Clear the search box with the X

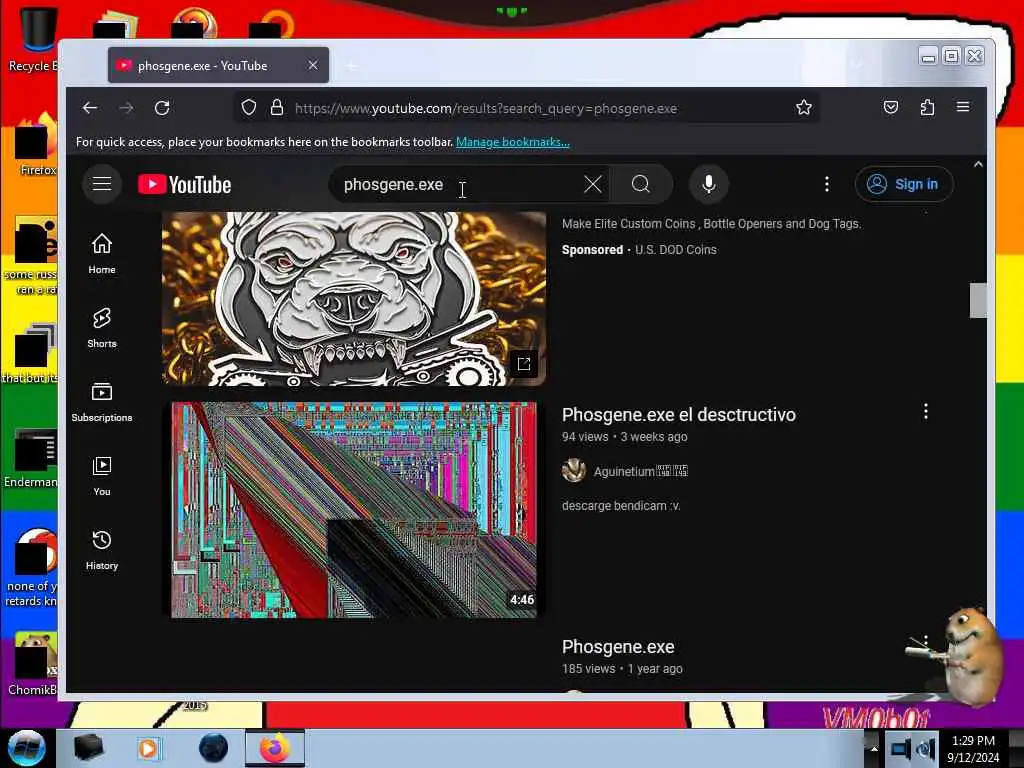tap(593, 184)
